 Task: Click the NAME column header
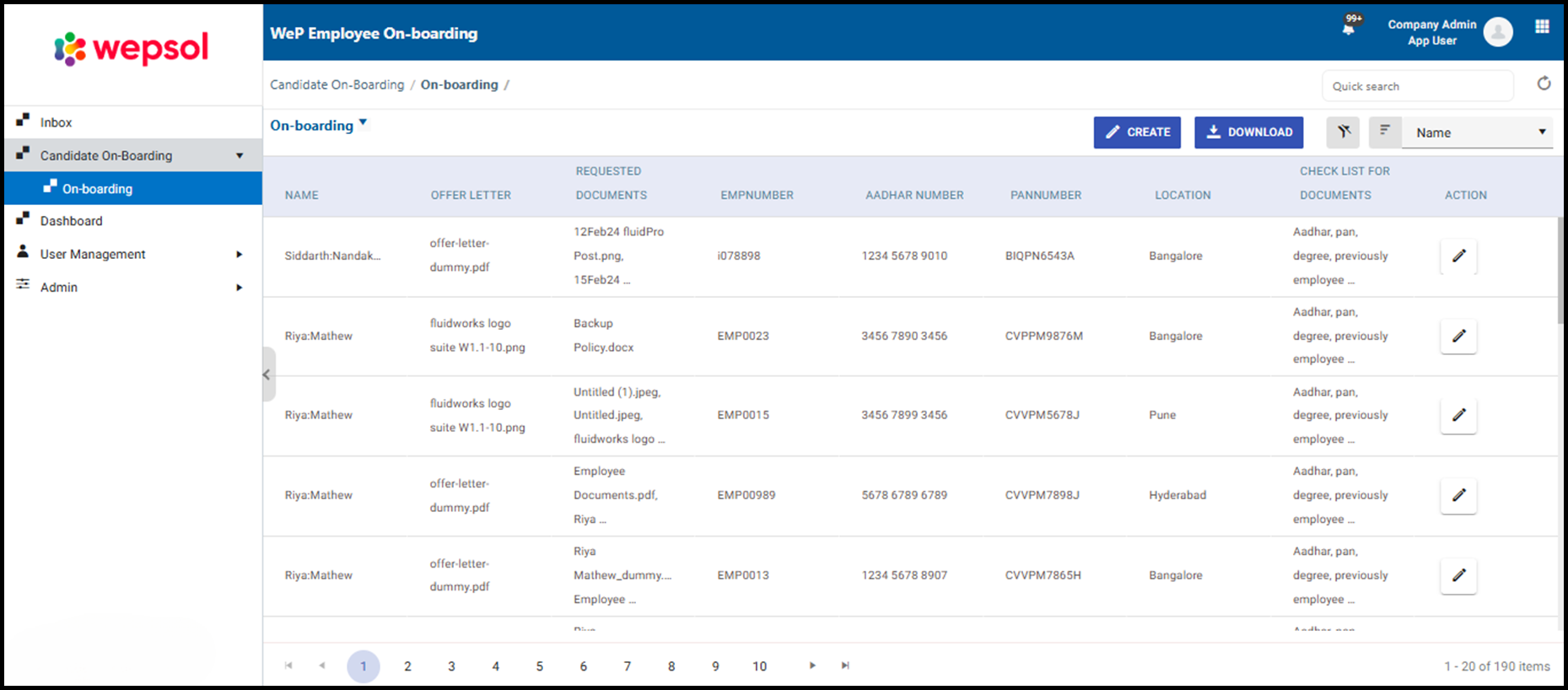[x=302, y=195]
